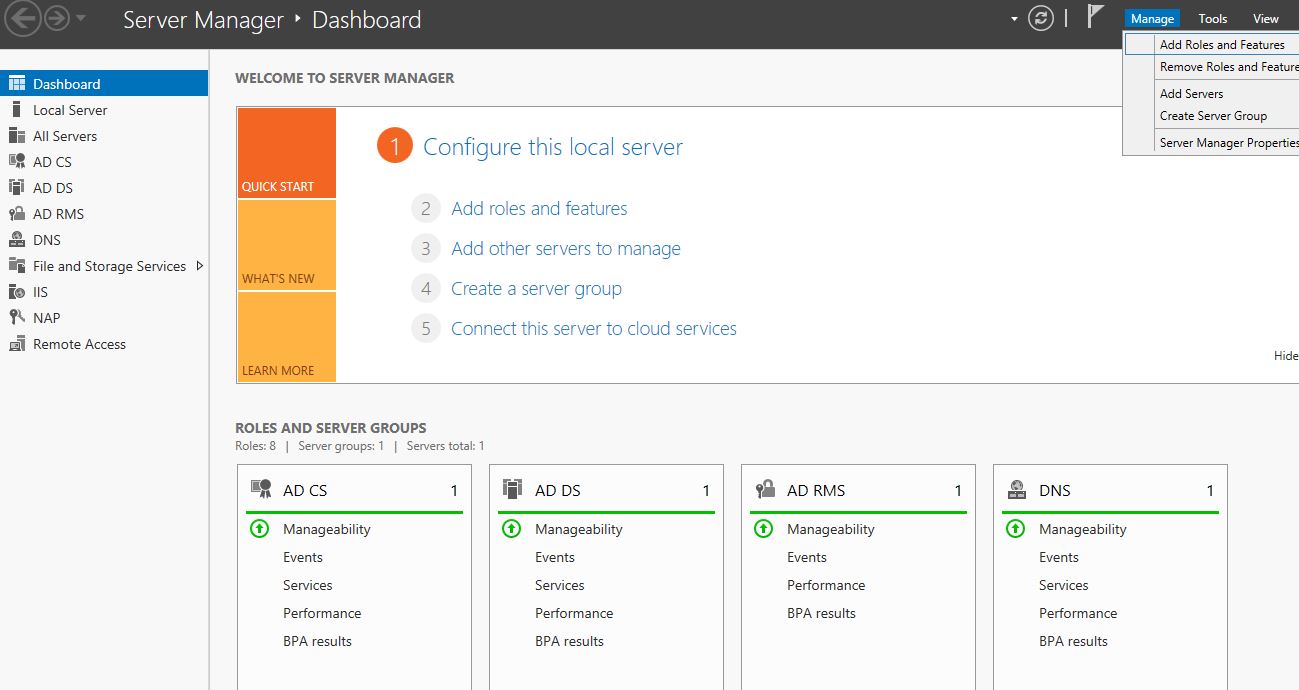Click the LEARN MORE tile

[286, 337]
